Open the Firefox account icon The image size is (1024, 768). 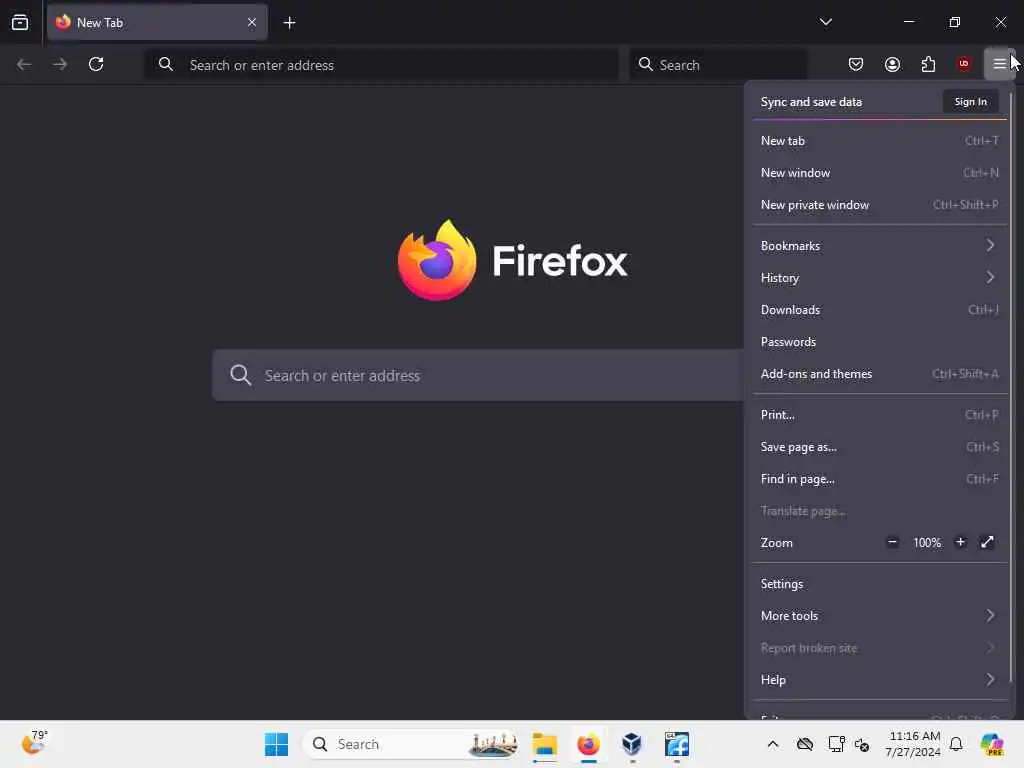[x=892, y=64]
